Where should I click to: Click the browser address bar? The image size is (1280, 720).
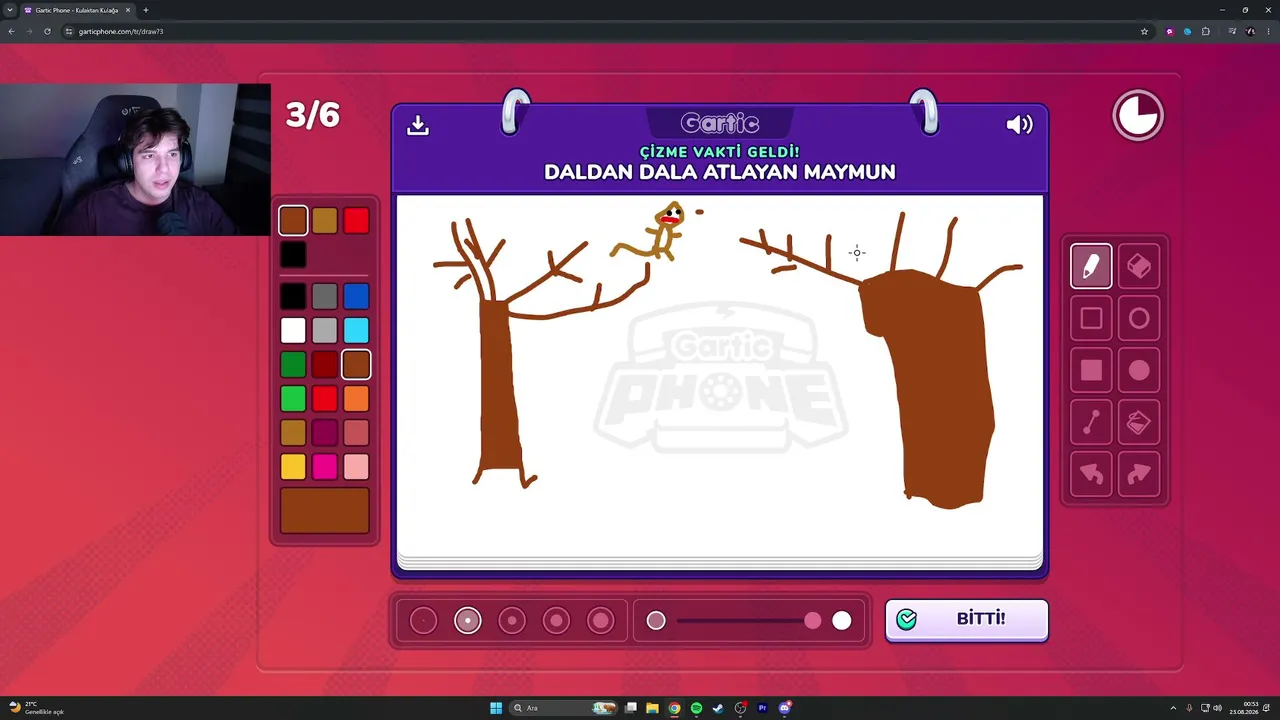(600, 31)
